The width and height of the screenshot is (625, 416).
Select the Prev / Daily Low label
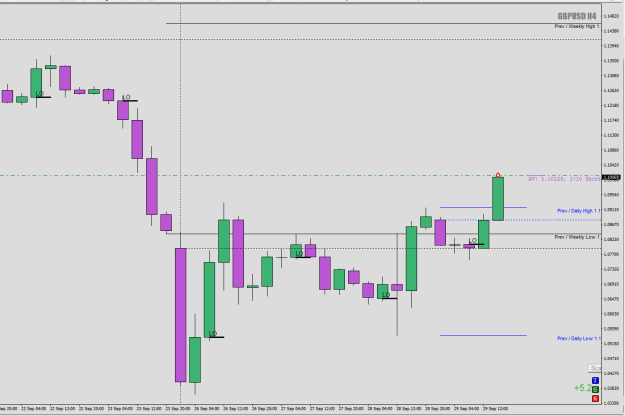(x=579, y=338)
